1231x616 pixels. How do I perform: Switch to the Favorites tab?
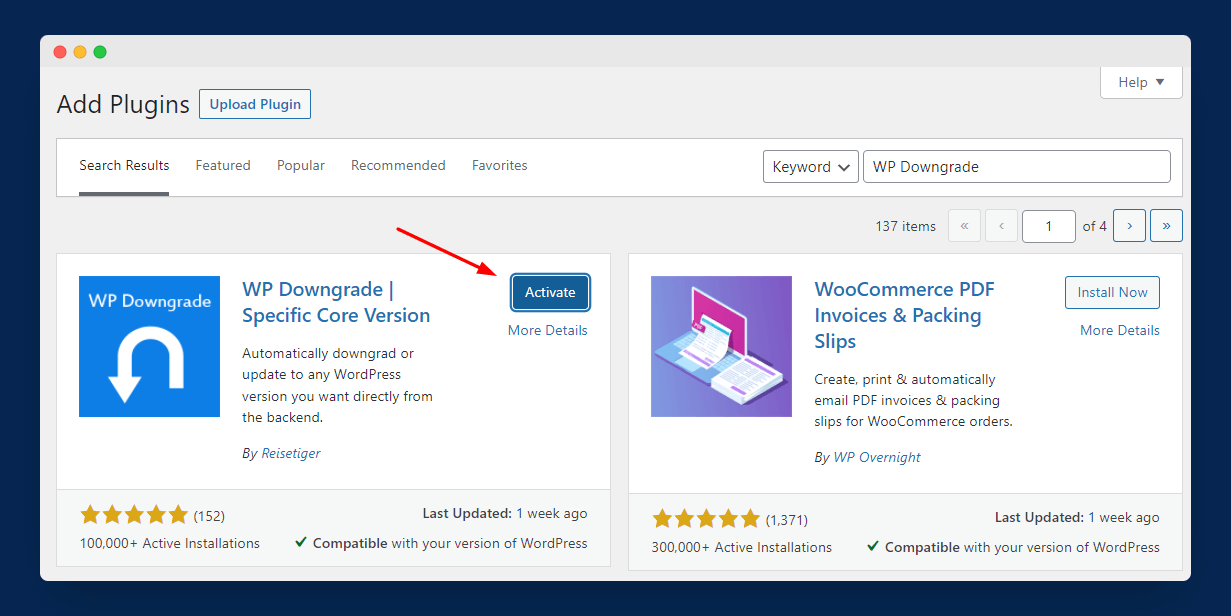499,166
